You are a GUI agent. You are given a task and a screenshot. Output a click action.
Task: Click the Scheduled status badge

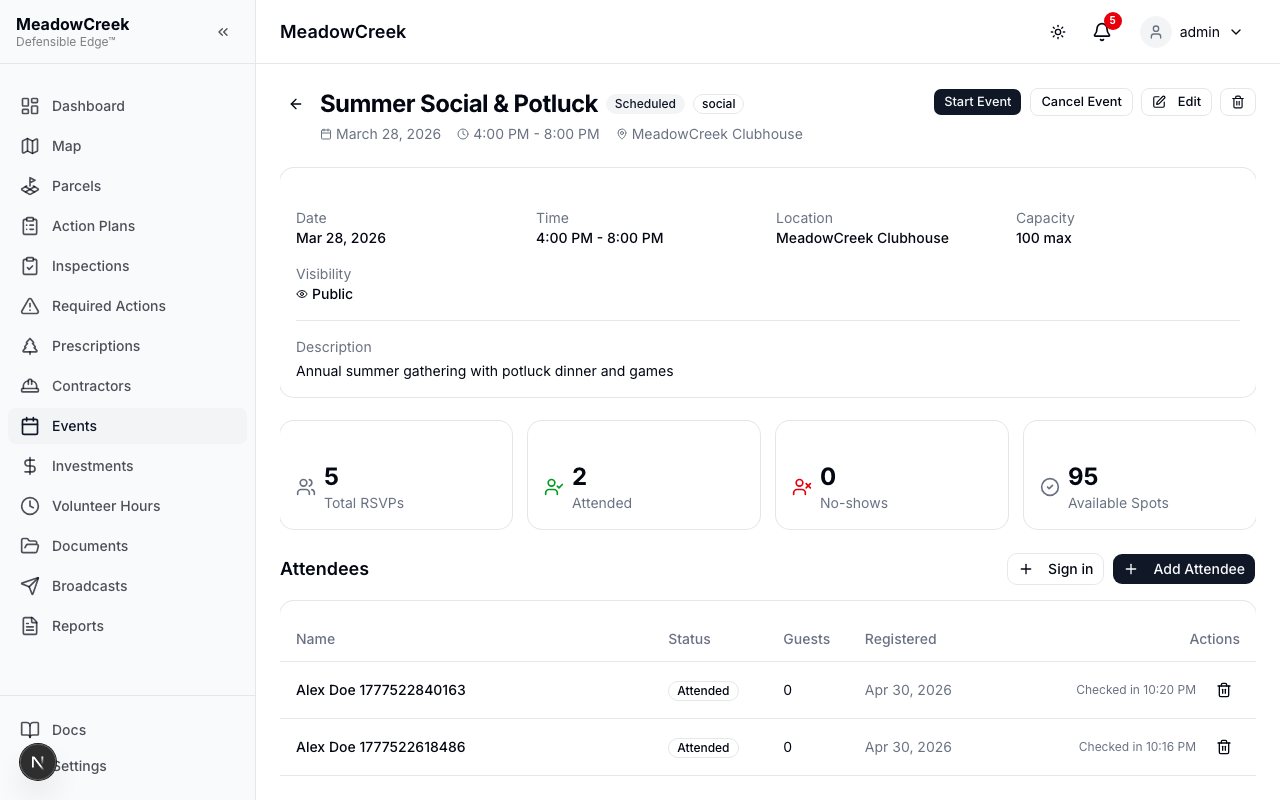point(645,104)
